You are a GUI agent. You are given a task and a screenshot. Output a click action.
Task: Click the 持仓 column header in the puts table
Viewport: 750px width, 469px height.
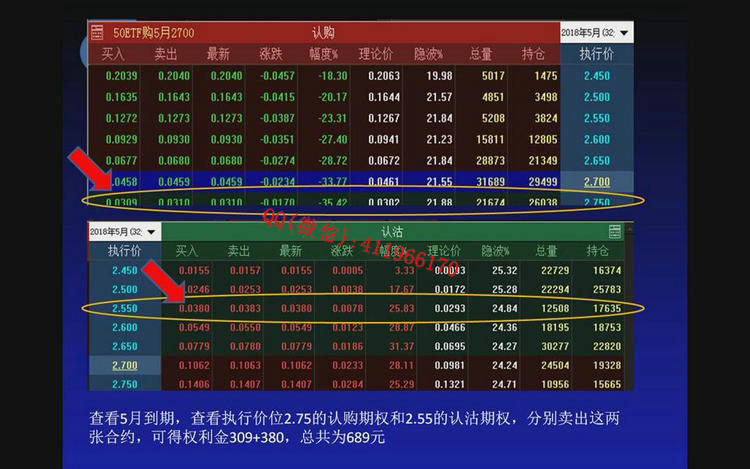pos(598,251)
